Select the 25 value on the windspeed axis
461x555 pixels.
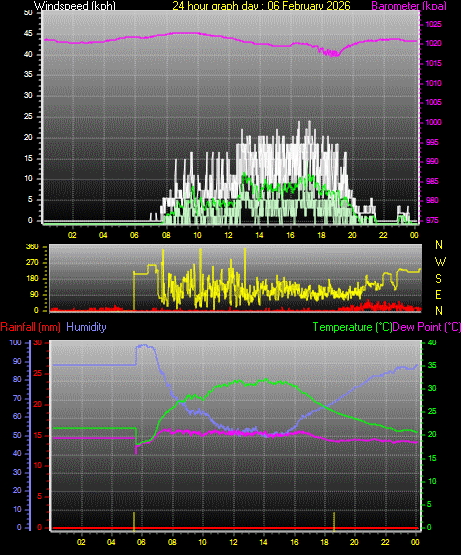[x=28, y=116]
